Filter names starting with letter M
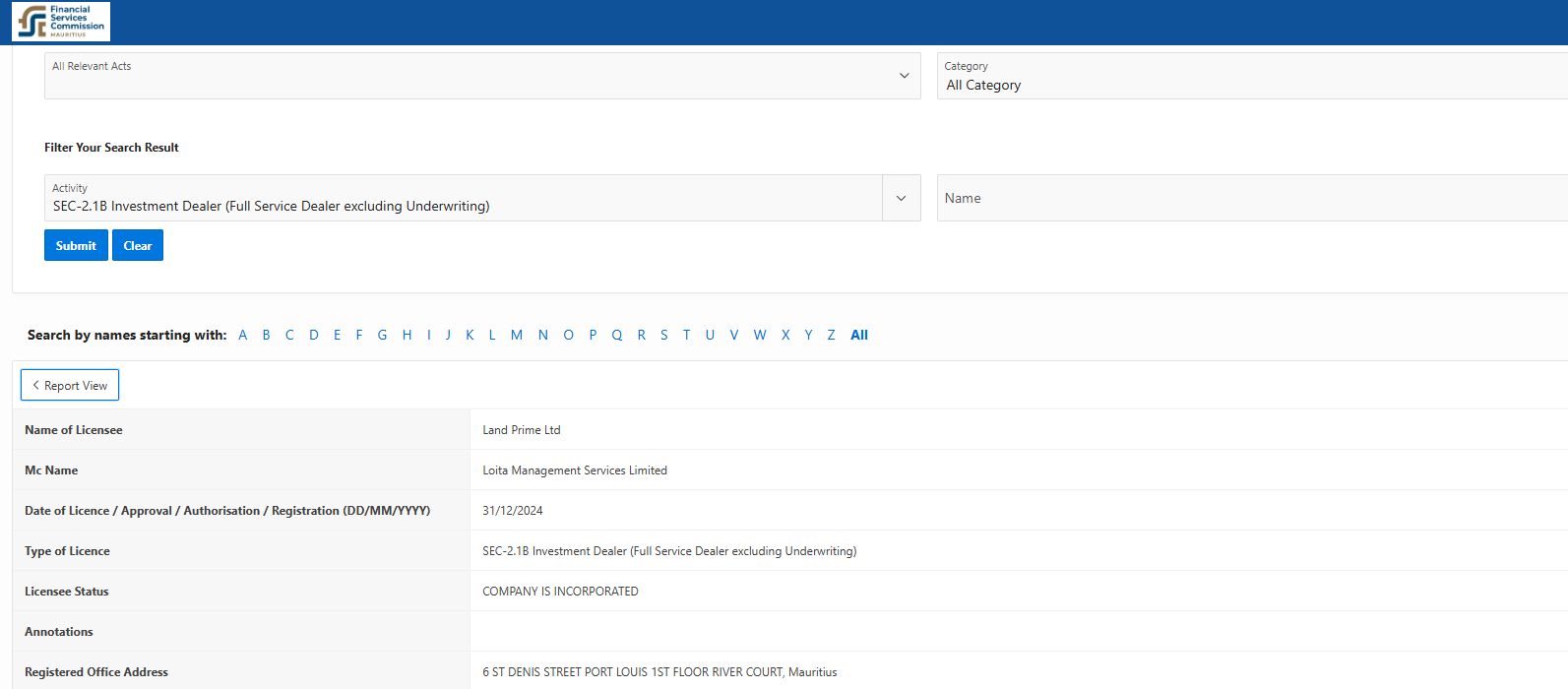The height and width of the screenshot is (689, 1568). click(x=517, y=335)
